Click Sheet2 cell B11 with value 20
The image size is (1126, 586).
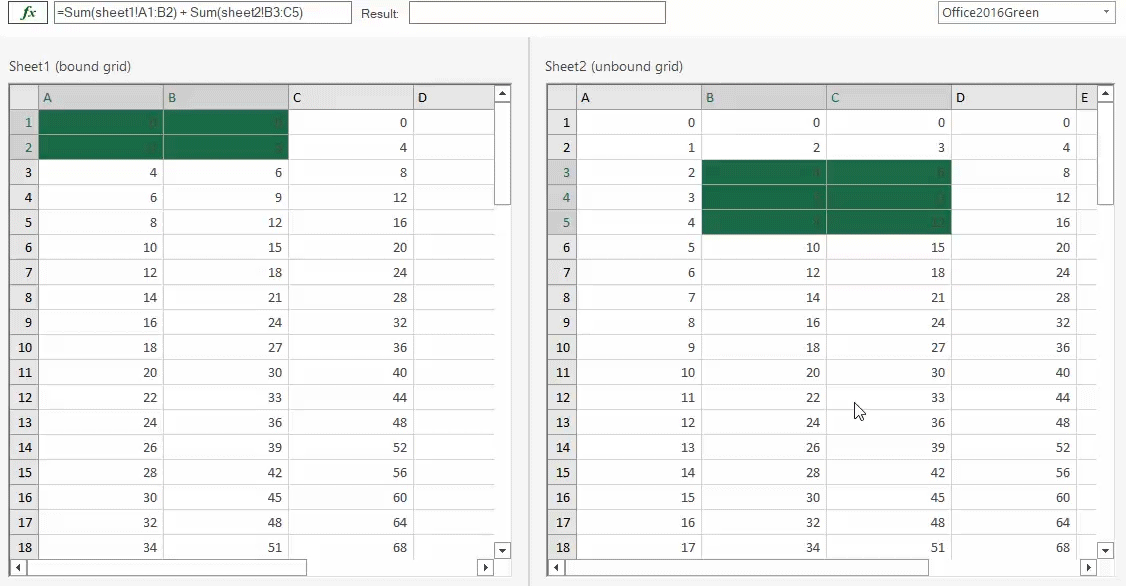click(763, 372)
